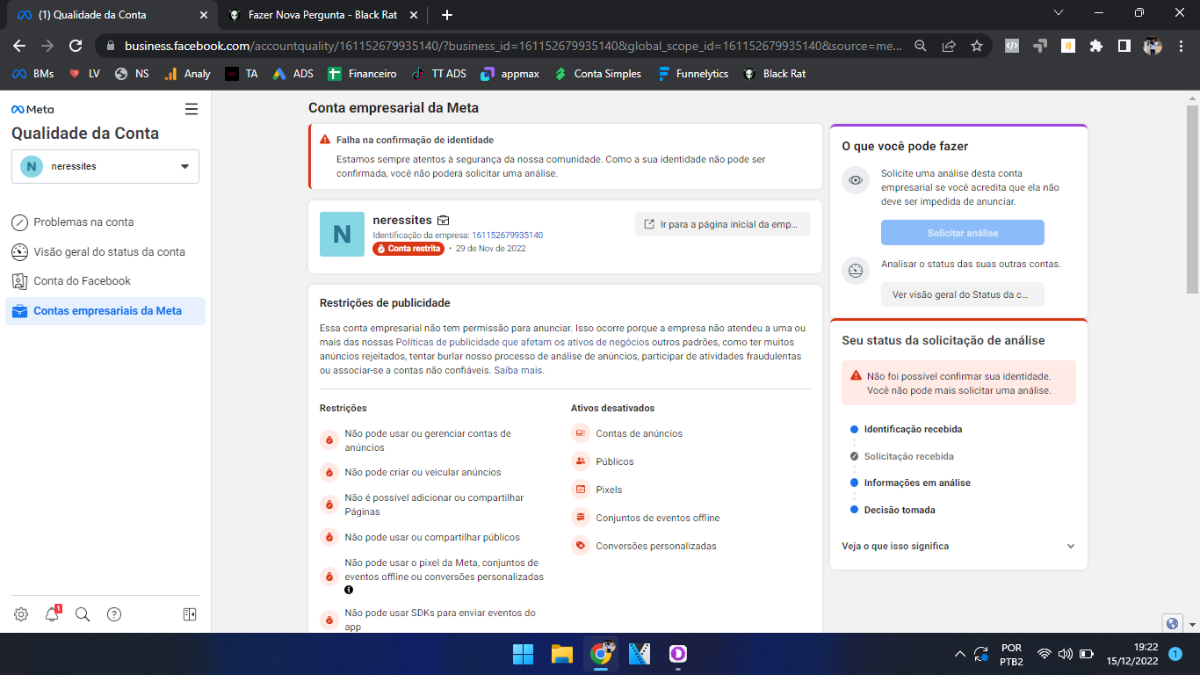Click the Meta logo in sidebar

[33, 109]
